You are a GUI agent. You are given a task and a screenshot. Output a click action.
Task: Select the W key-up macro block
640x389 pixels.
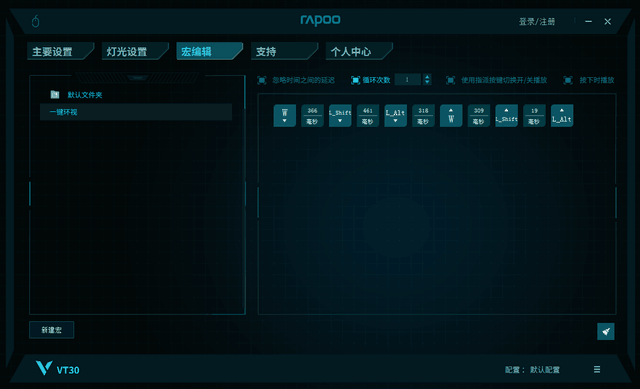click(x=451, y=116)
